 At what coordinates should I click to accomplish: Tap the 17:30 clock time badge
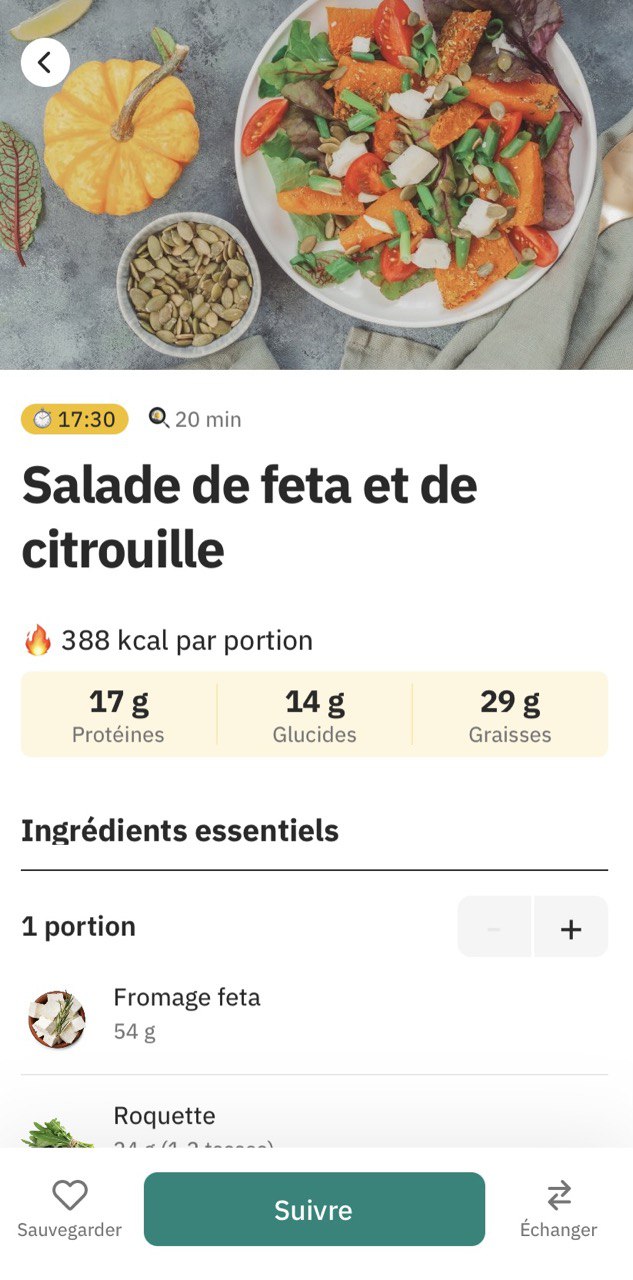click(x=75, y=419)
